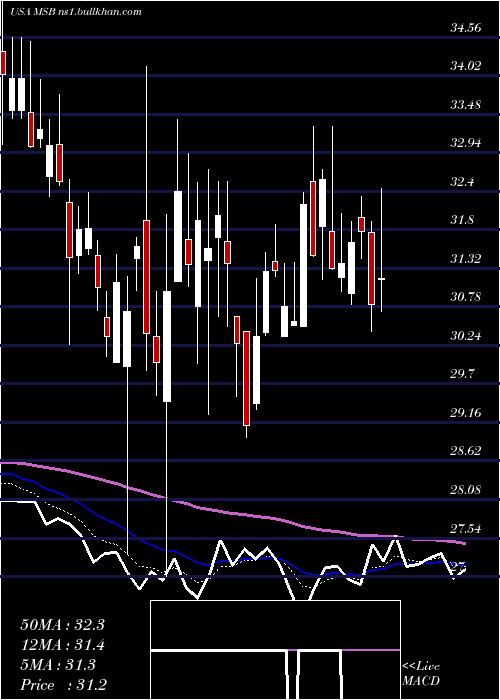The width and height of the screenshot is (500, 700).
Task: Click the 28.62 price axis label
Action: 466,451
